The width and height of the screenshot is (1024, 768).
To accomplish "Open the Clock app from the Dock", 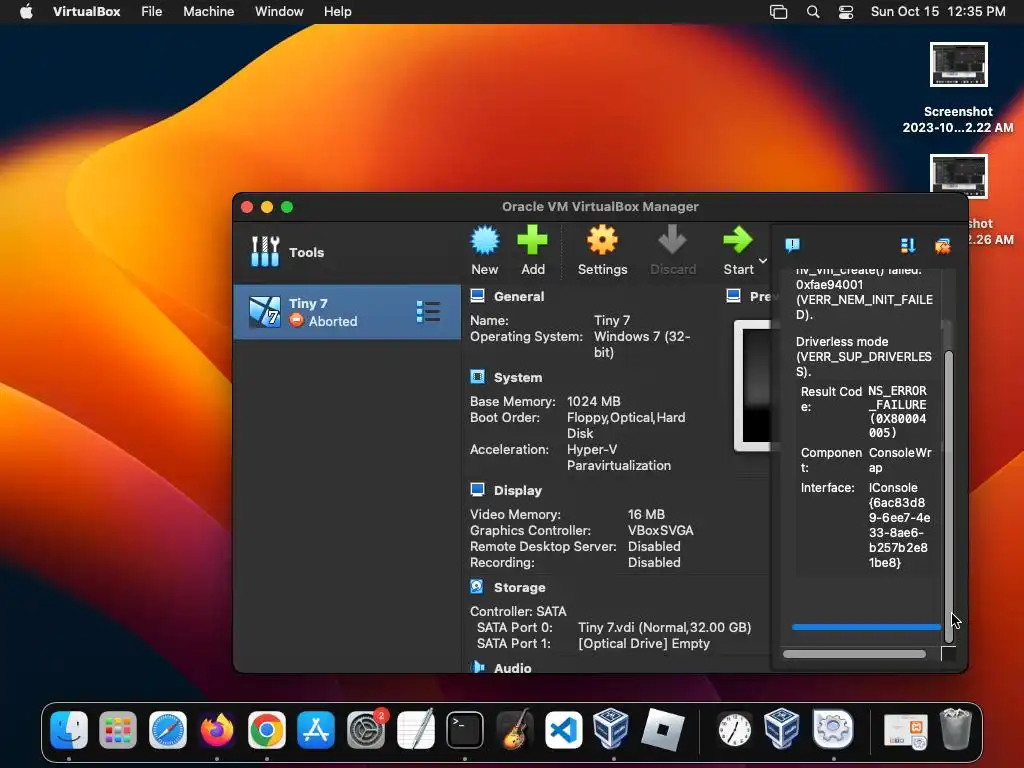I will (x=735, y=729).
